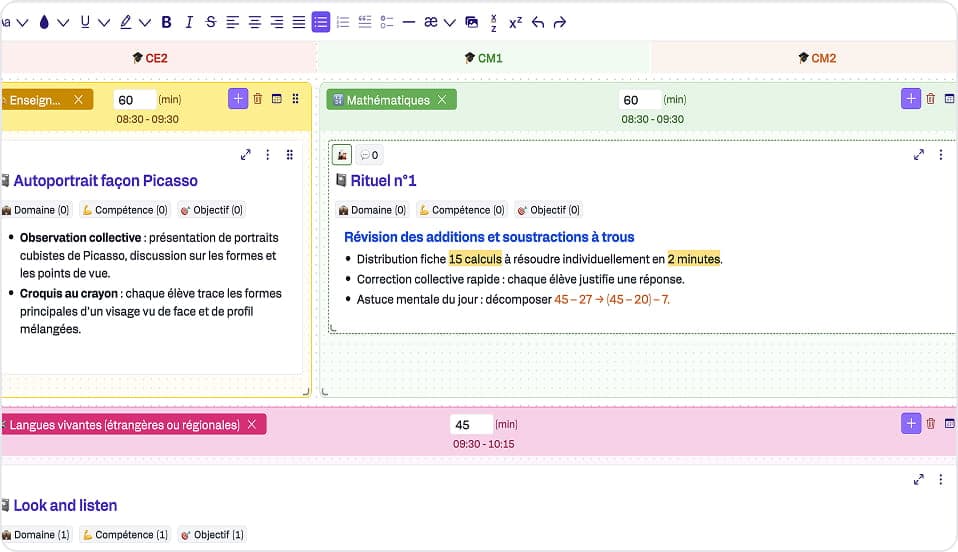Toggle the numbered list format

coord(343,22)
